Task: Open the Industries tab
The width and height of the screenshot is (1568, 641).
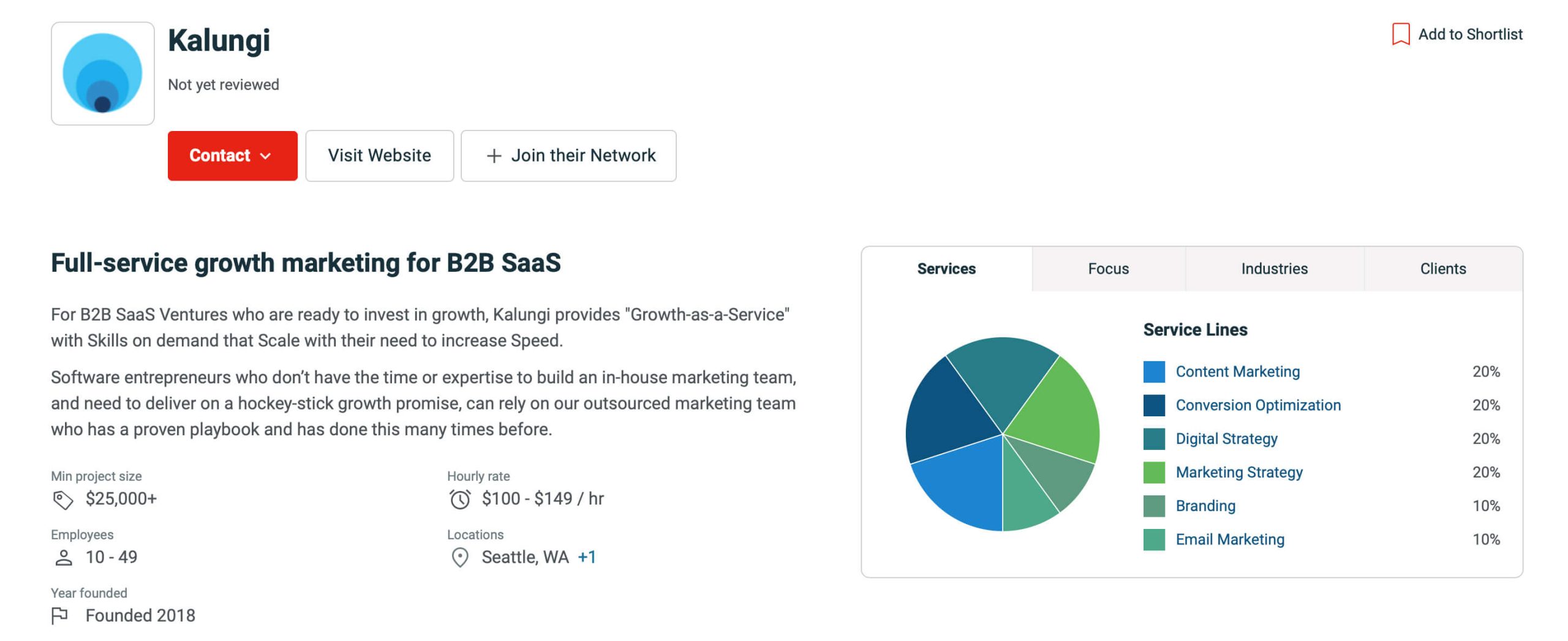Action: 1274,269
